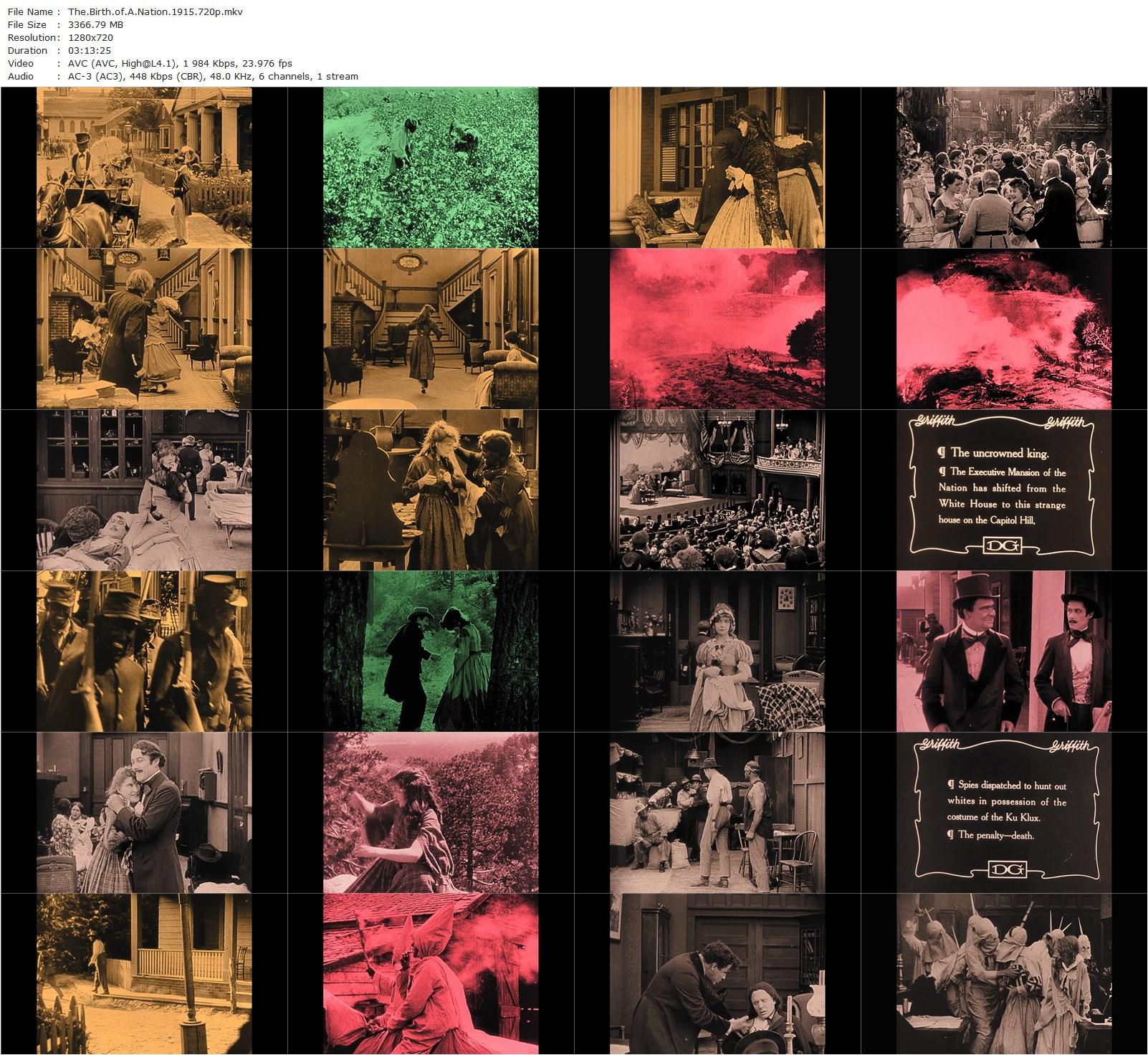
Task: Open thumbnail of woman standing in parlor
Action: (x=717, y=651)
